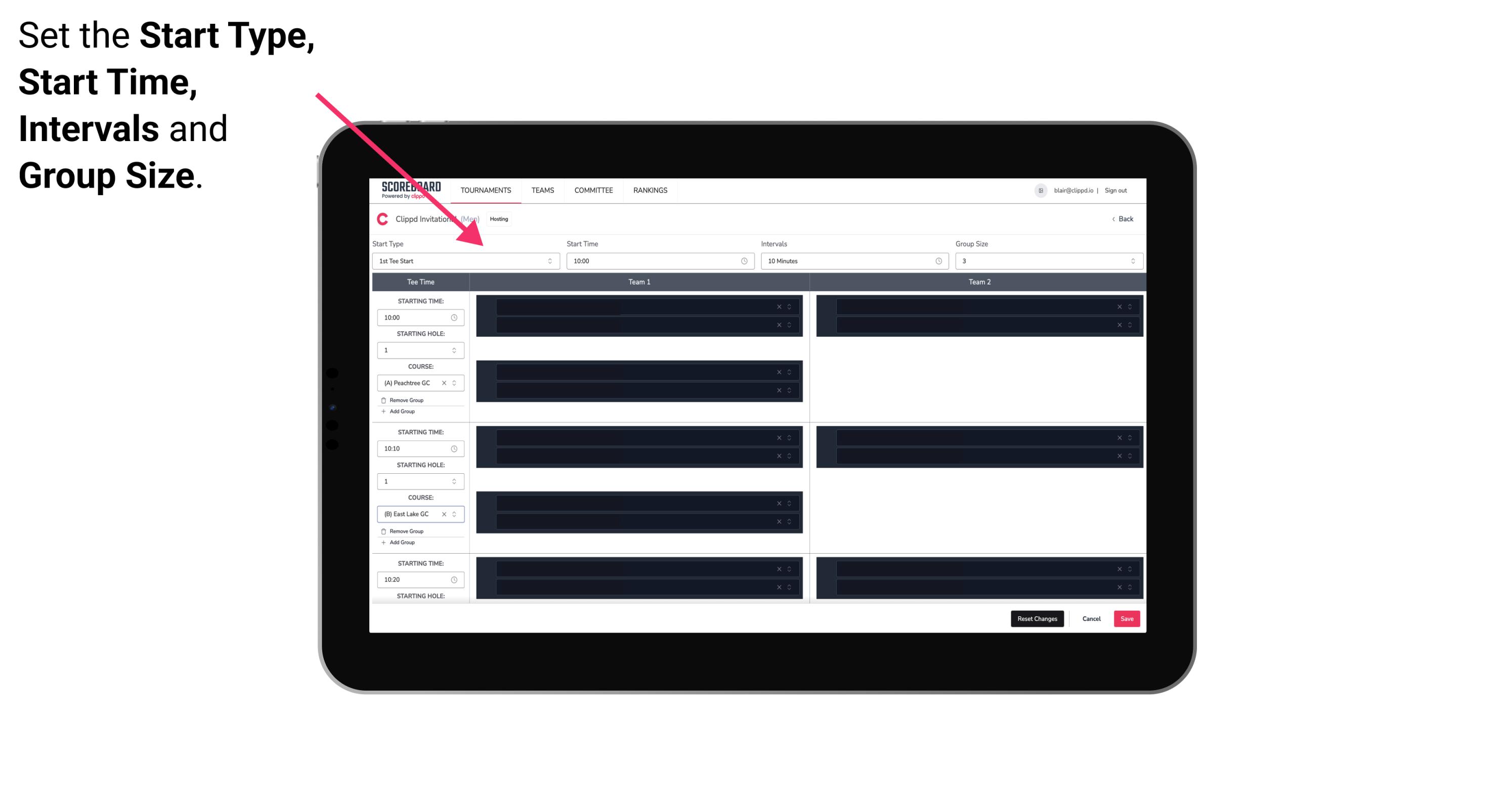Click the Save button

pyautogui.click(x=1127, y=618)
